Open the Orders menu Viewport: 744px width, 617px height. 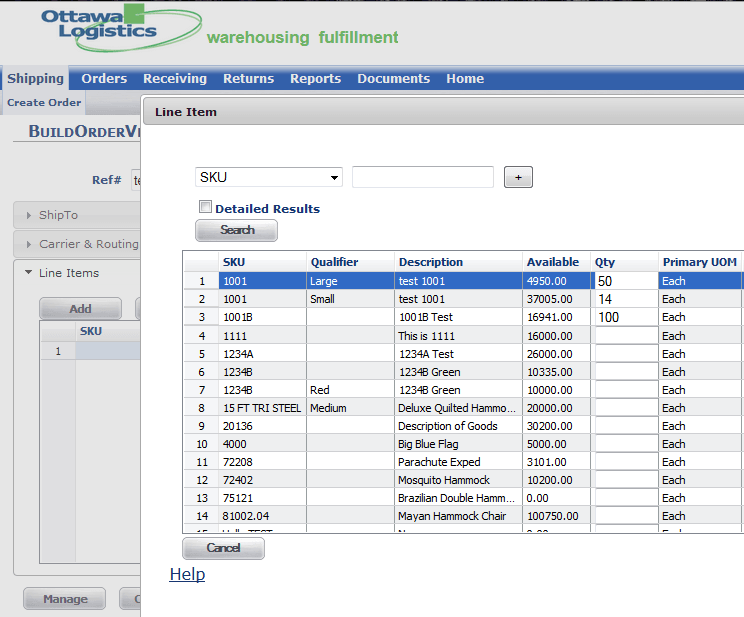click(x=104, y=79)
